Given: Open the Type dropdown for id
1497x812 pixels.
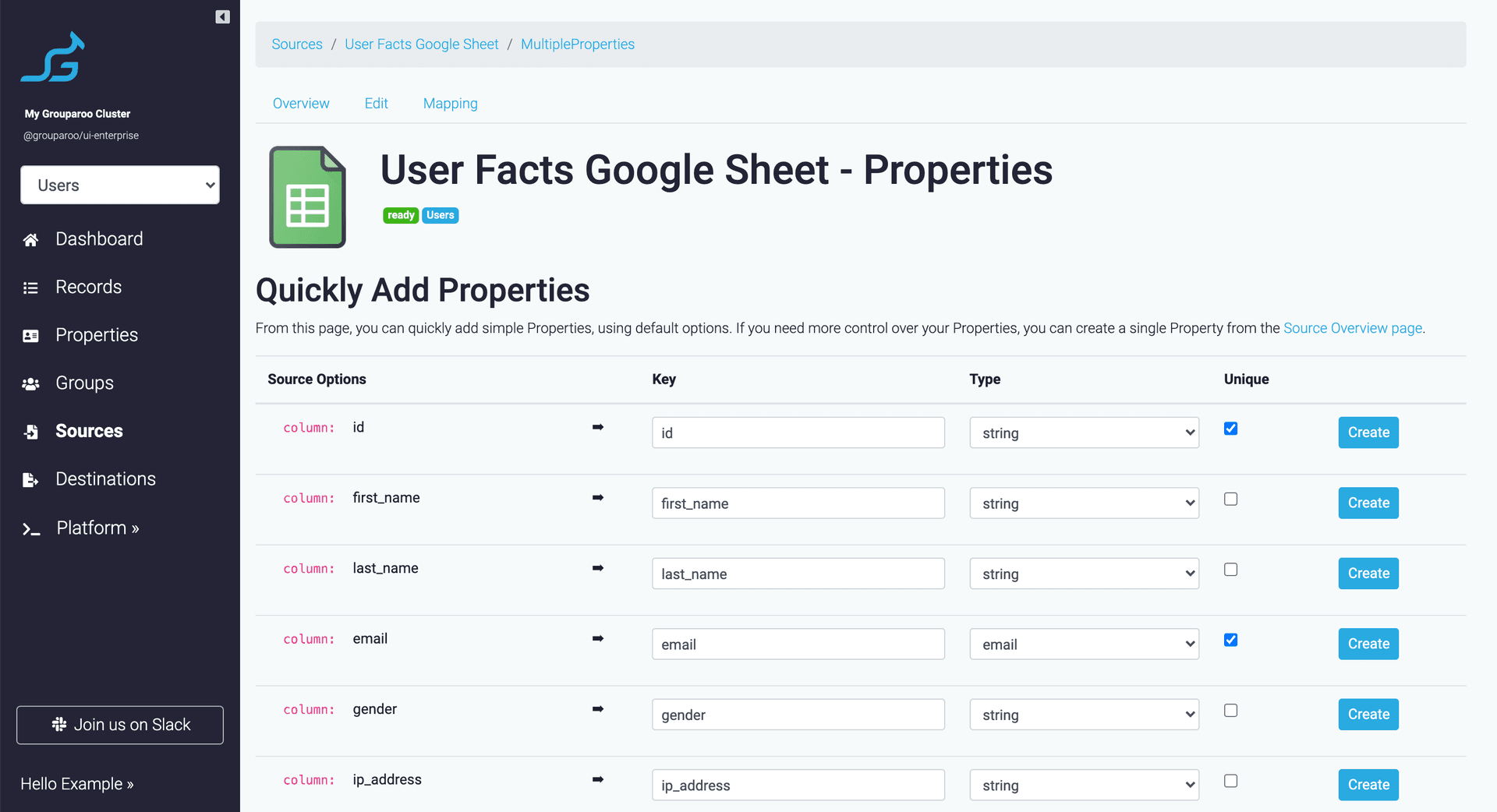Looking at the screenshot, I should [1084, 432].
